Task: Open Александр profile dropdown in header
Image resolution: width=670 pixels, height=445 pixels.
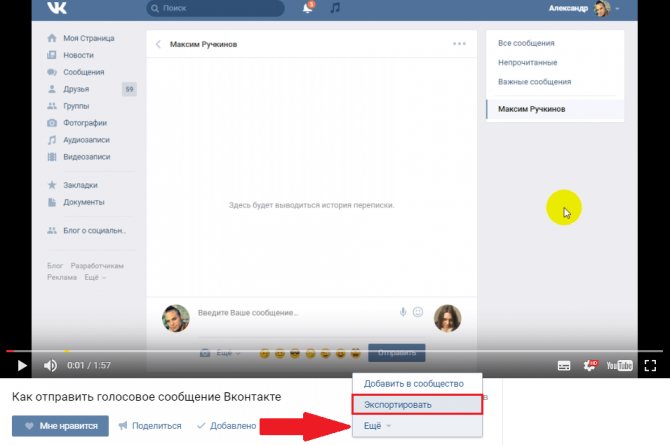Action: pos(583,8)
